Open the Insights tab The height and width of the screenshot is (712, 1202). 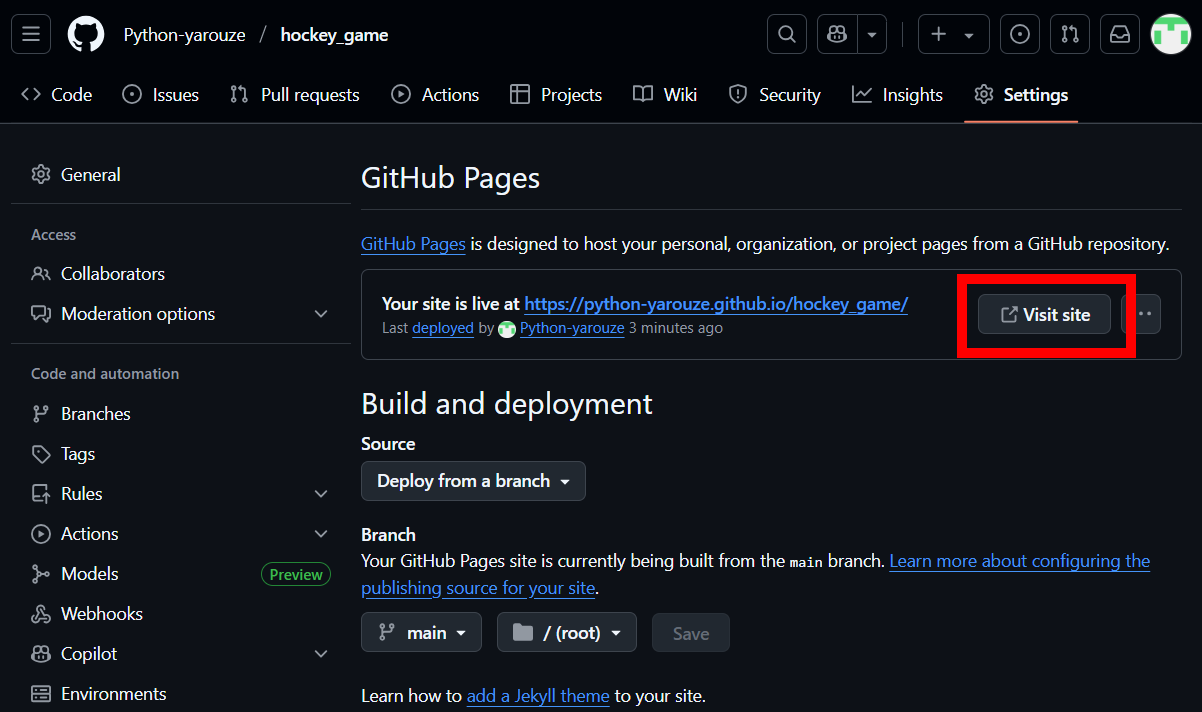point(897,95)
